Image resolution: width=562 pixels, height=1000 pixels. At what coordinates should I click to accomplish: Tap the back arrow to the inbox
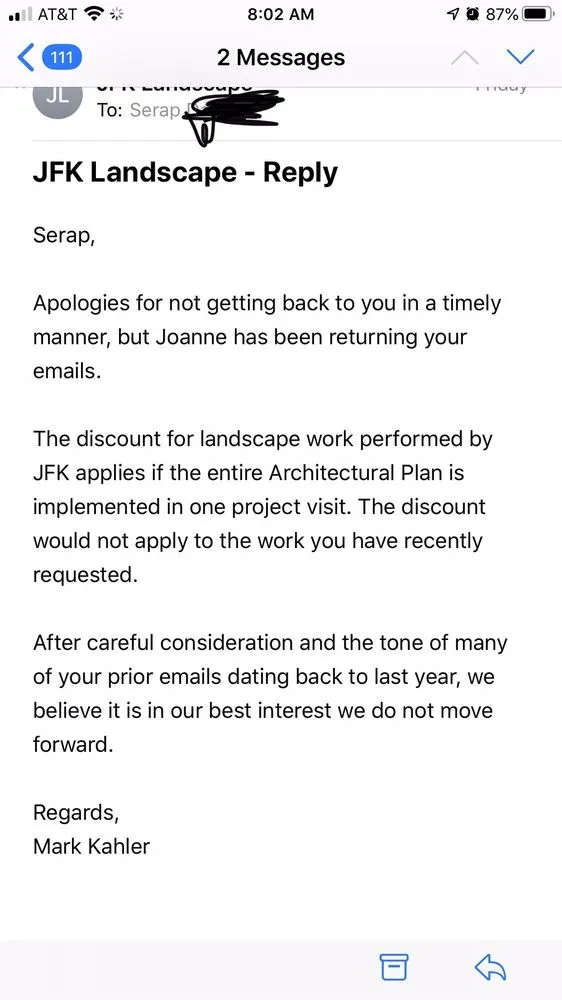pyautogui.click(x=26, y=58)
